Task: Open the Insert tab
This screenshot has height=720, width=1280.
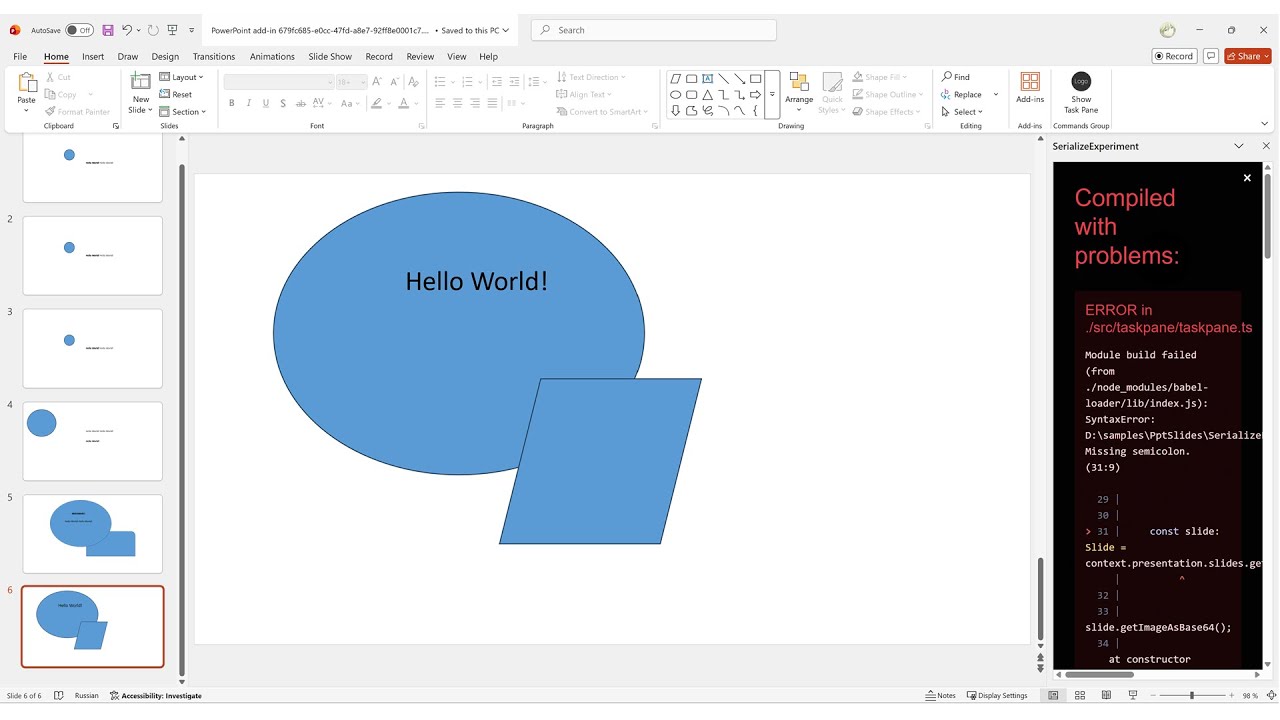Action: 93,57
